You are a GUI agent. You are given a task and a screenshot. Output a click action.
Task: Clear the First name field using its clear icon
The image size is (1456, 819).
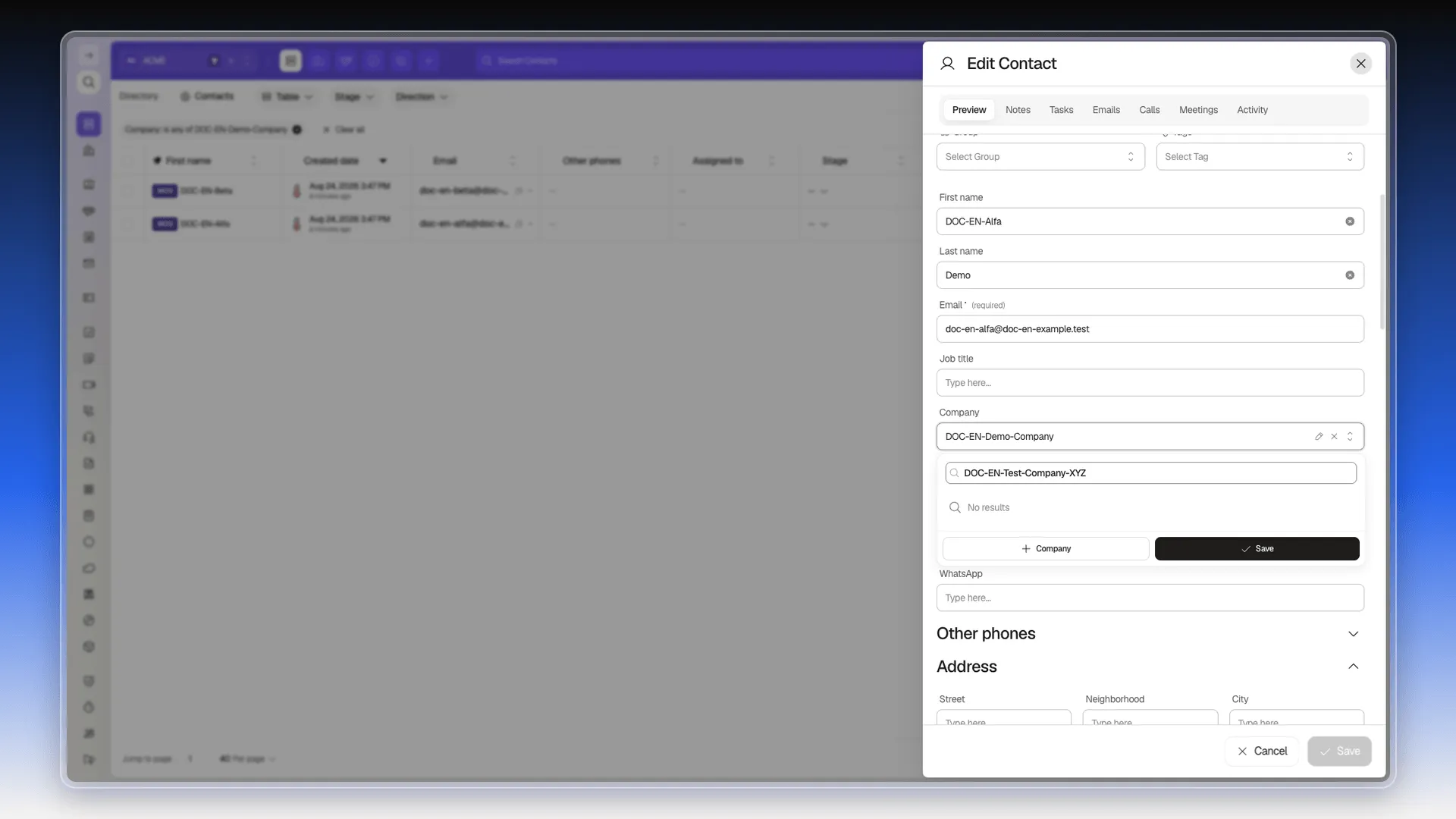coord(1350,221)
